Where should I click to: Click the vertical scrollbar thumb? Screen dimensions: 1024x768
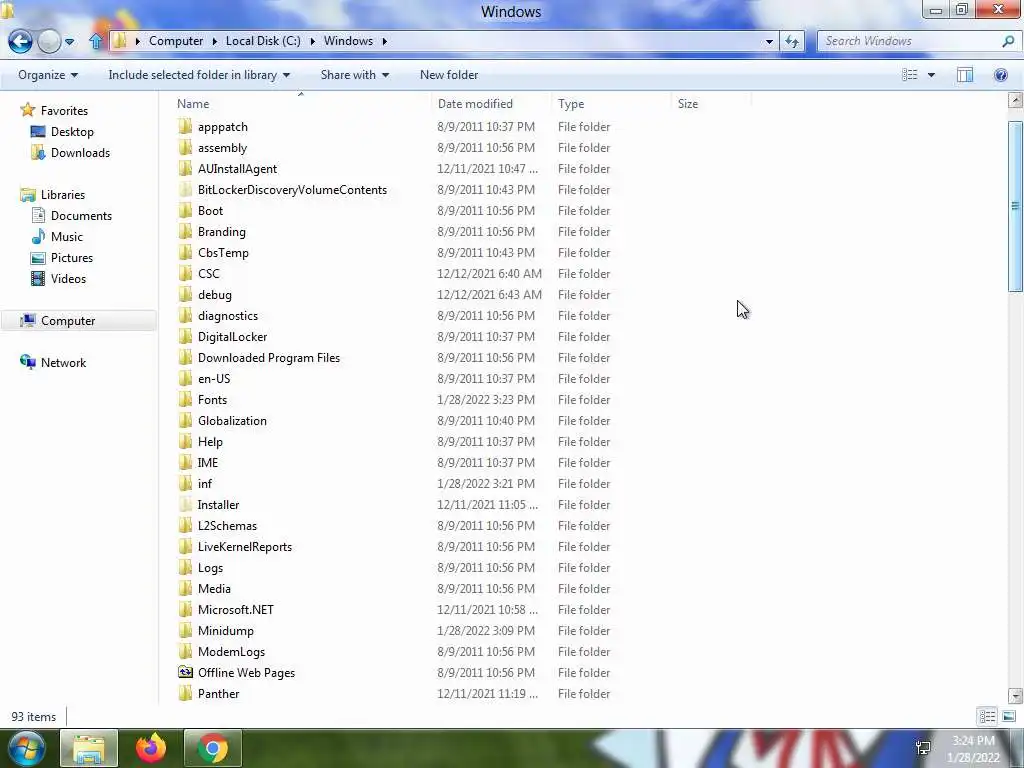coord(1015,206)
